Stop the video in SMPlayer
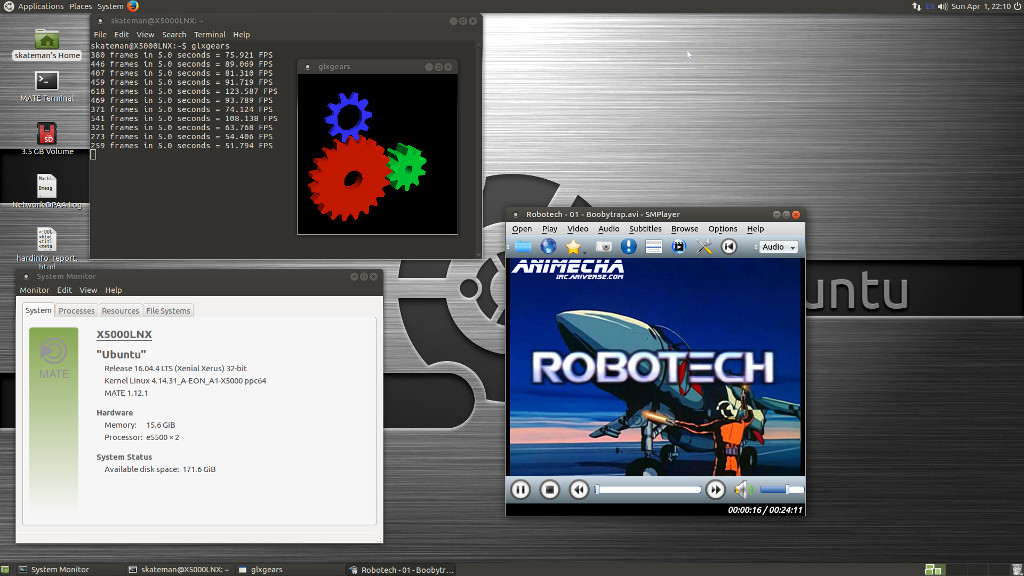 (550, 489)
